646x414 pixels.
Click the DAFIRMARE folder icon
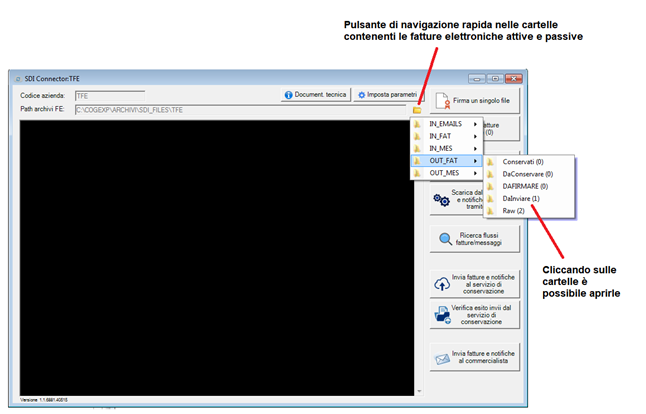click(x=490, y=186)
